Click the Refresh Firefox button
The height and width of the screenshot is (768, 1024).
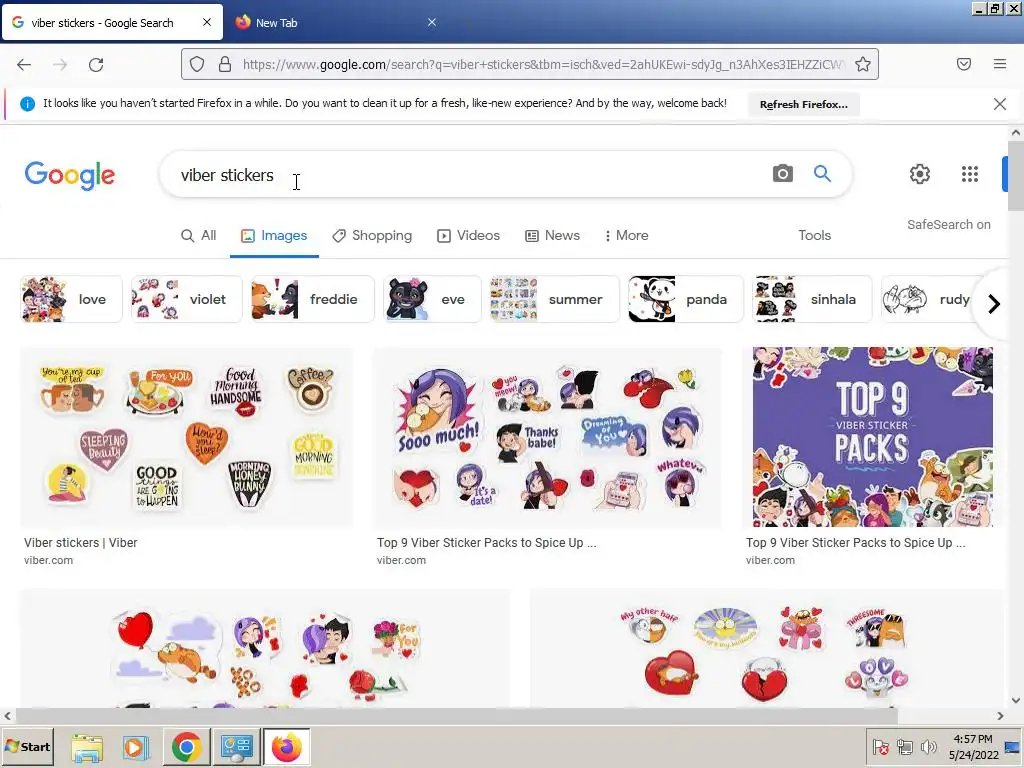coord(803,104)
